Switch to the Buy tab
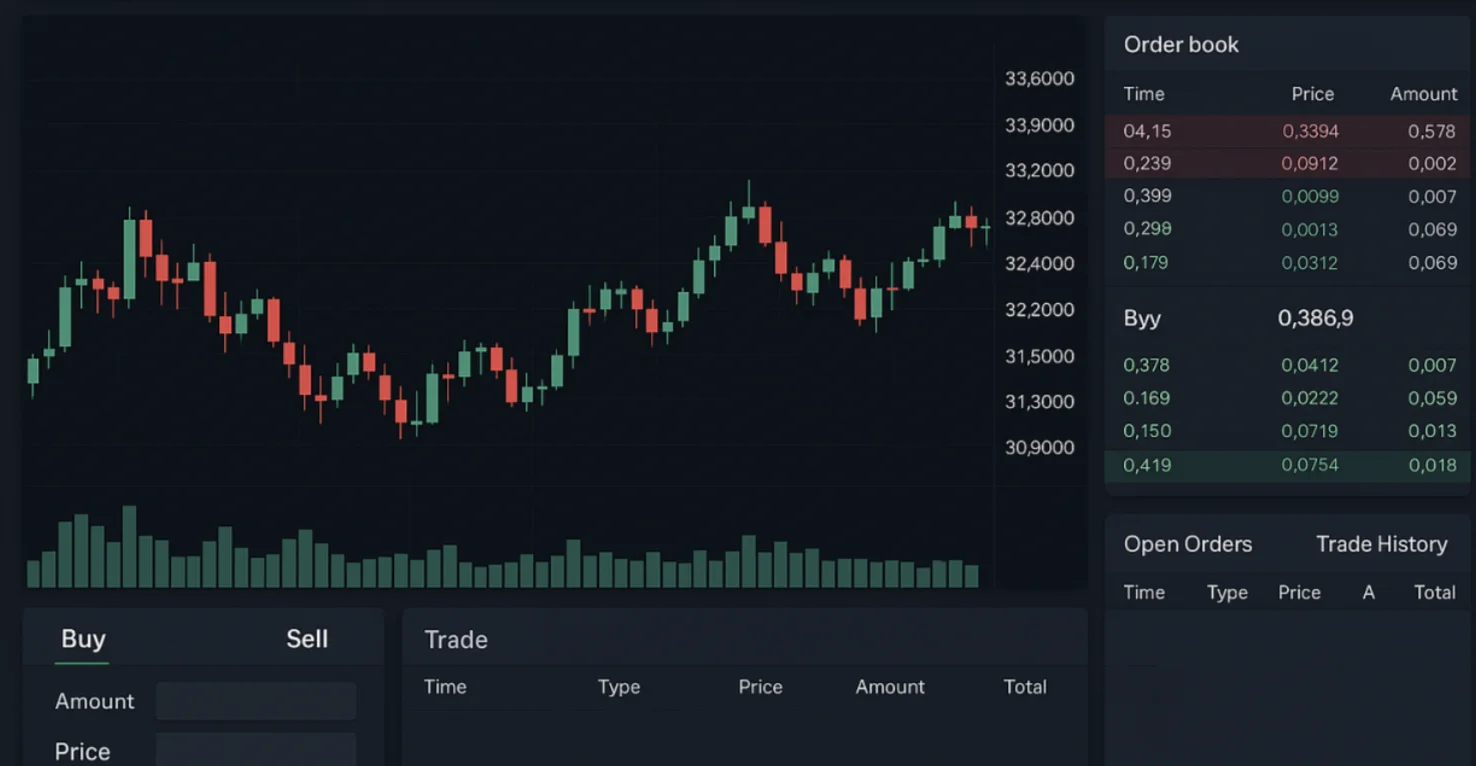This screenshot has height=766, width=1476. pyautogui.click(x=83, y=639)
